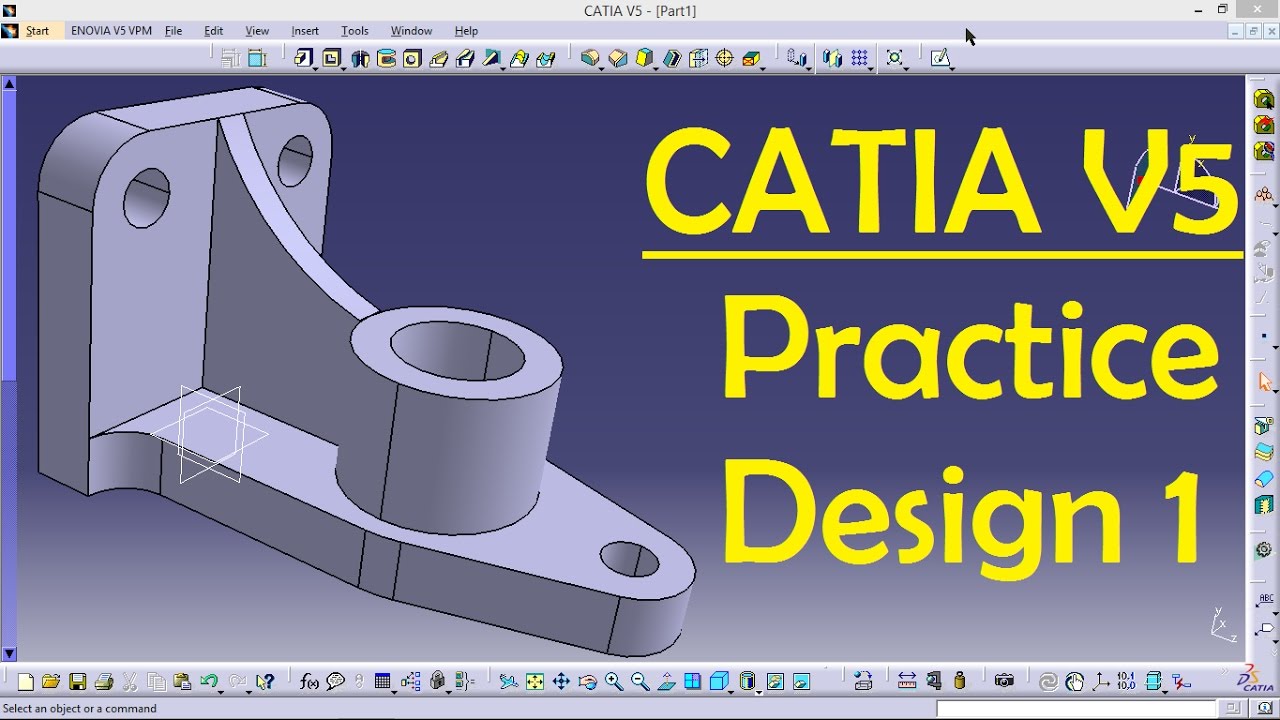
Task: Save the part with the floppy icon
Action: [x=77, y=682]
